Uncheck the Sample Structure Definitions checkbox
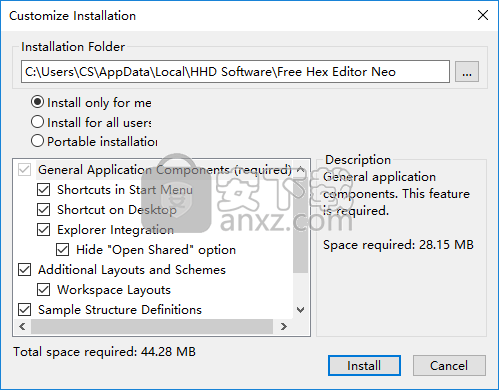 (24, 310)
